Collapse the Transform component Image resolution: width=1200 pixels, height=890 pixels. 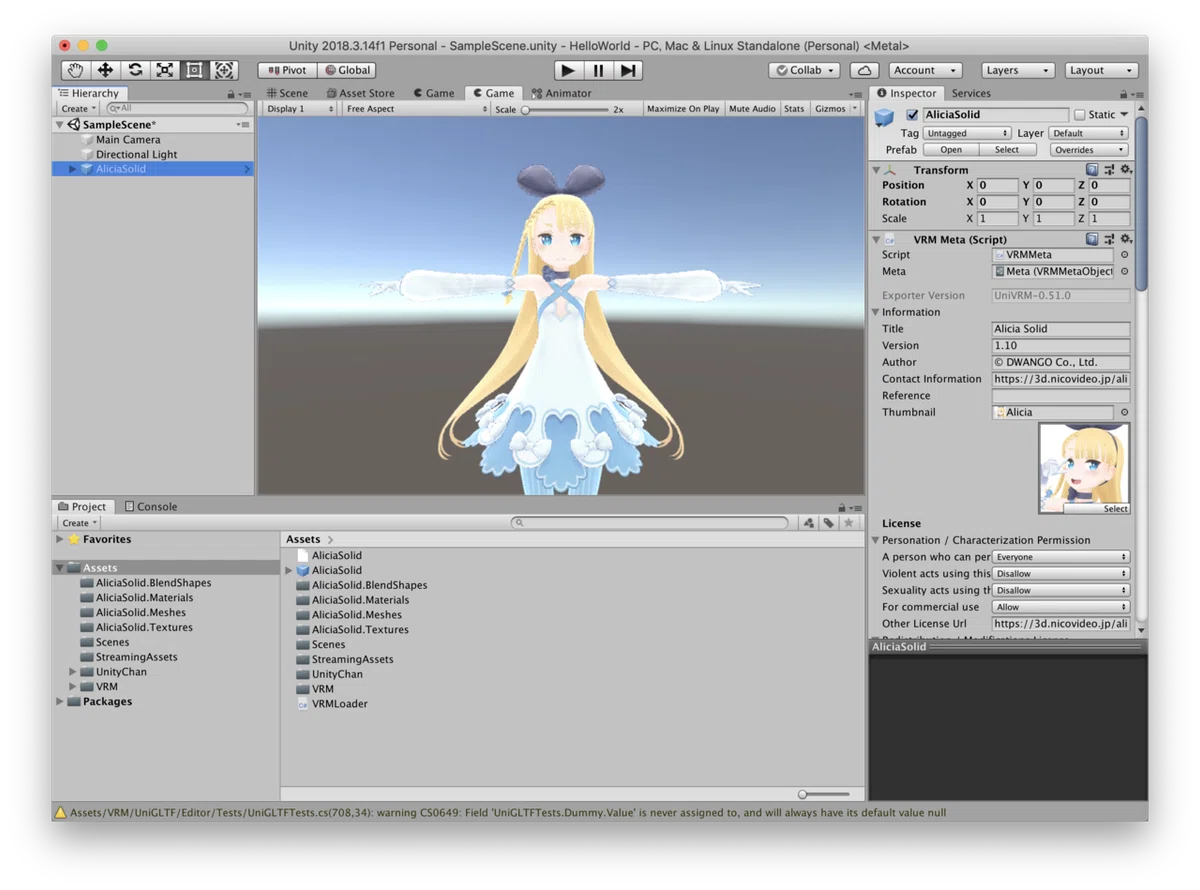click(876, 170)
